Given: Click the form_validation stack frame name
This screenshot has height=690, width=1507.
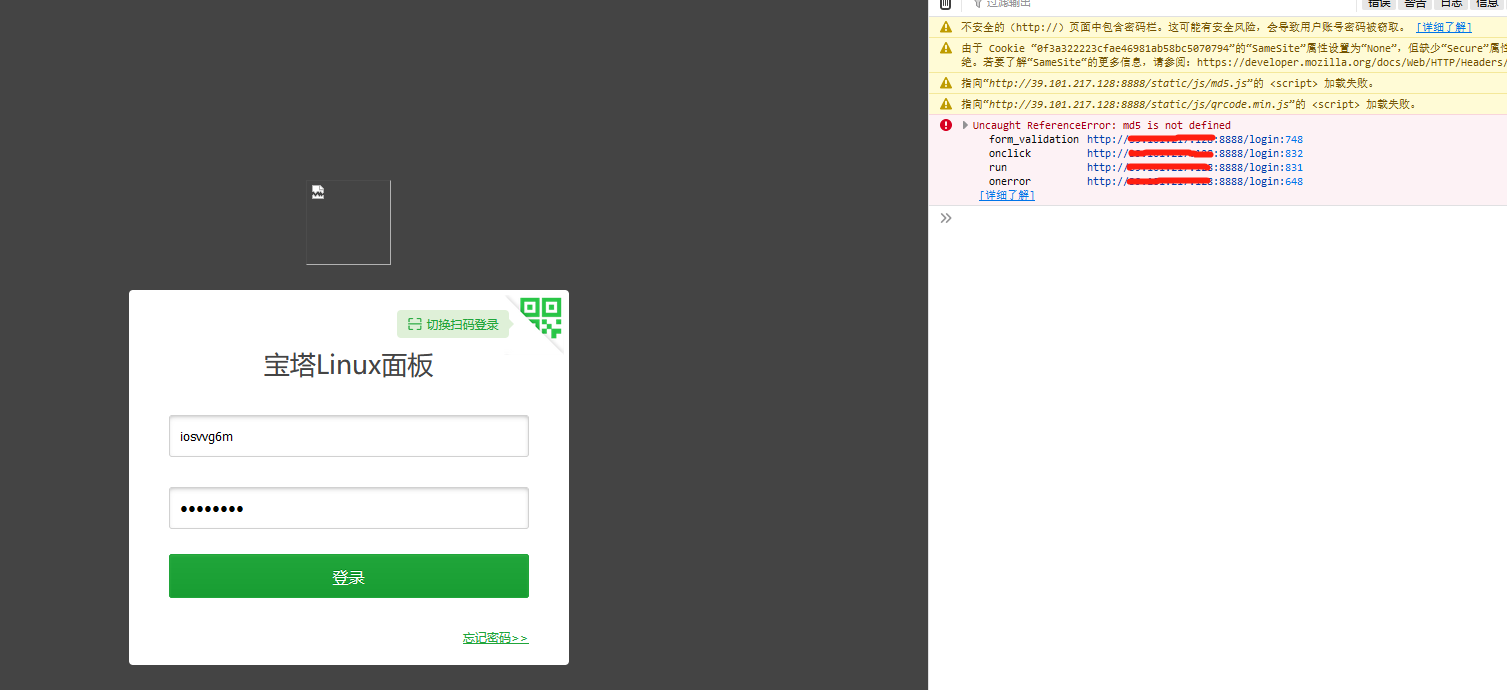Looking at the screenshot, I should click(x=1034, y=139).
